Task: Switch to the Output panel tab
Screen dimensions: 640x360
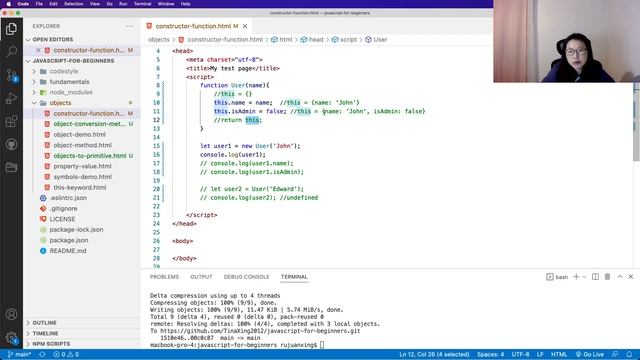Action: [x=201, y=277]
